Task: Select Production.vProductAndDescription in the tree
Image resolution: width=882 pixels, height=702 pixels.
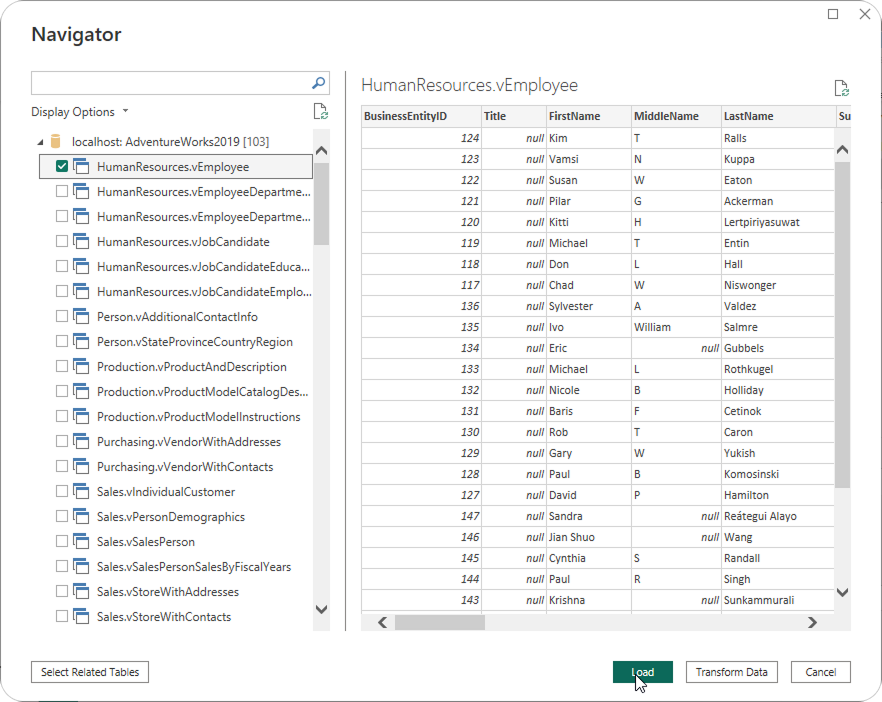Action: (191, 367)
